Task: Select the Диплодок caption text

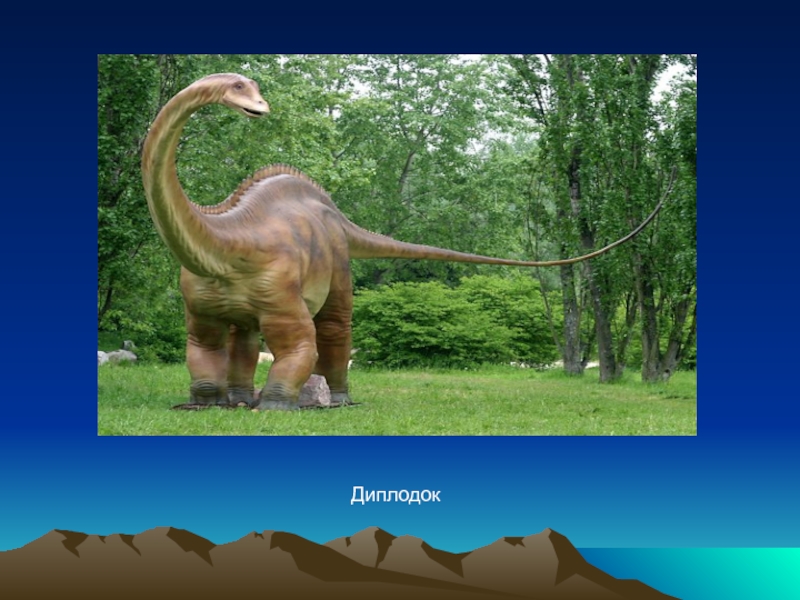Action: pyautogui.click(x=395, y=495)
